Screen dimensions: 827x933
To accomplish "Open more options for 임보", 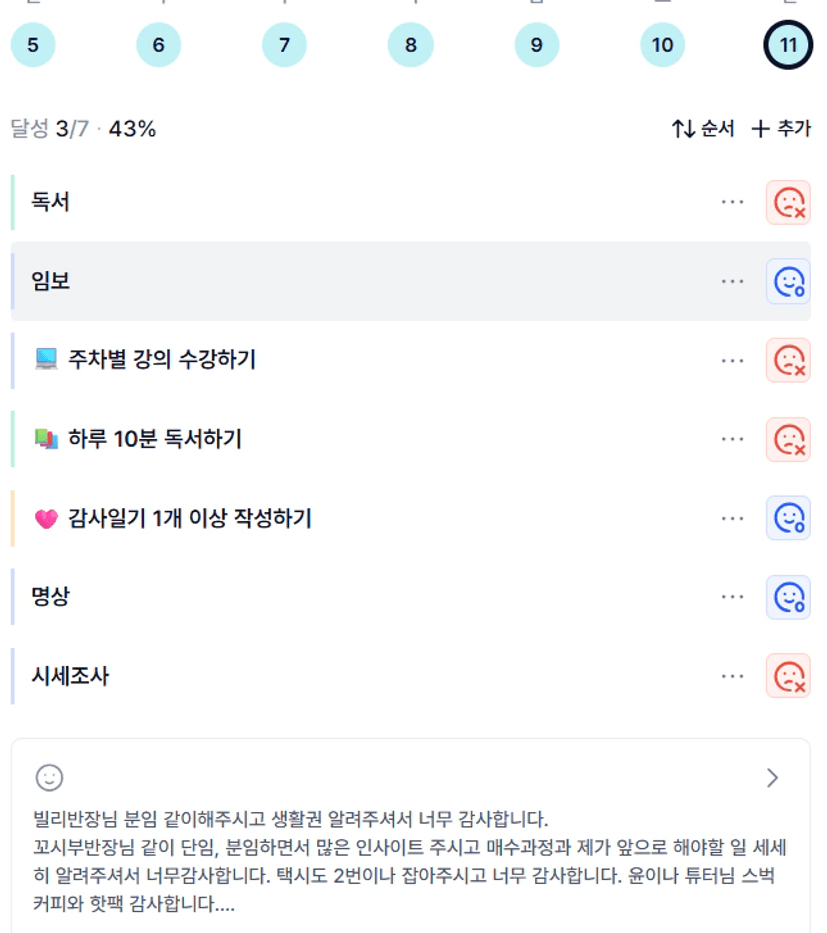I will (x=733, y=282).
